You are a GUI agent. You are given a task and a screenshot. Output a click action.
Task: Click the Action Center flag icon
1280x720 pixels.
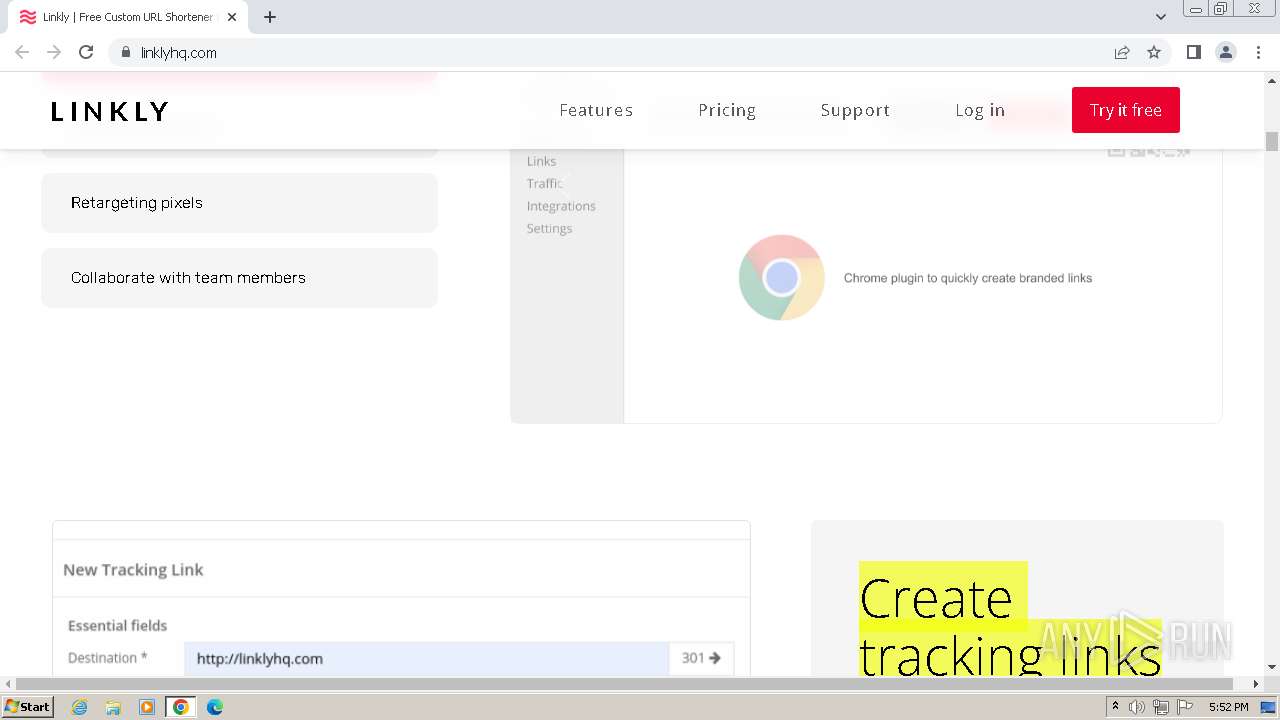pos(1184,707)
